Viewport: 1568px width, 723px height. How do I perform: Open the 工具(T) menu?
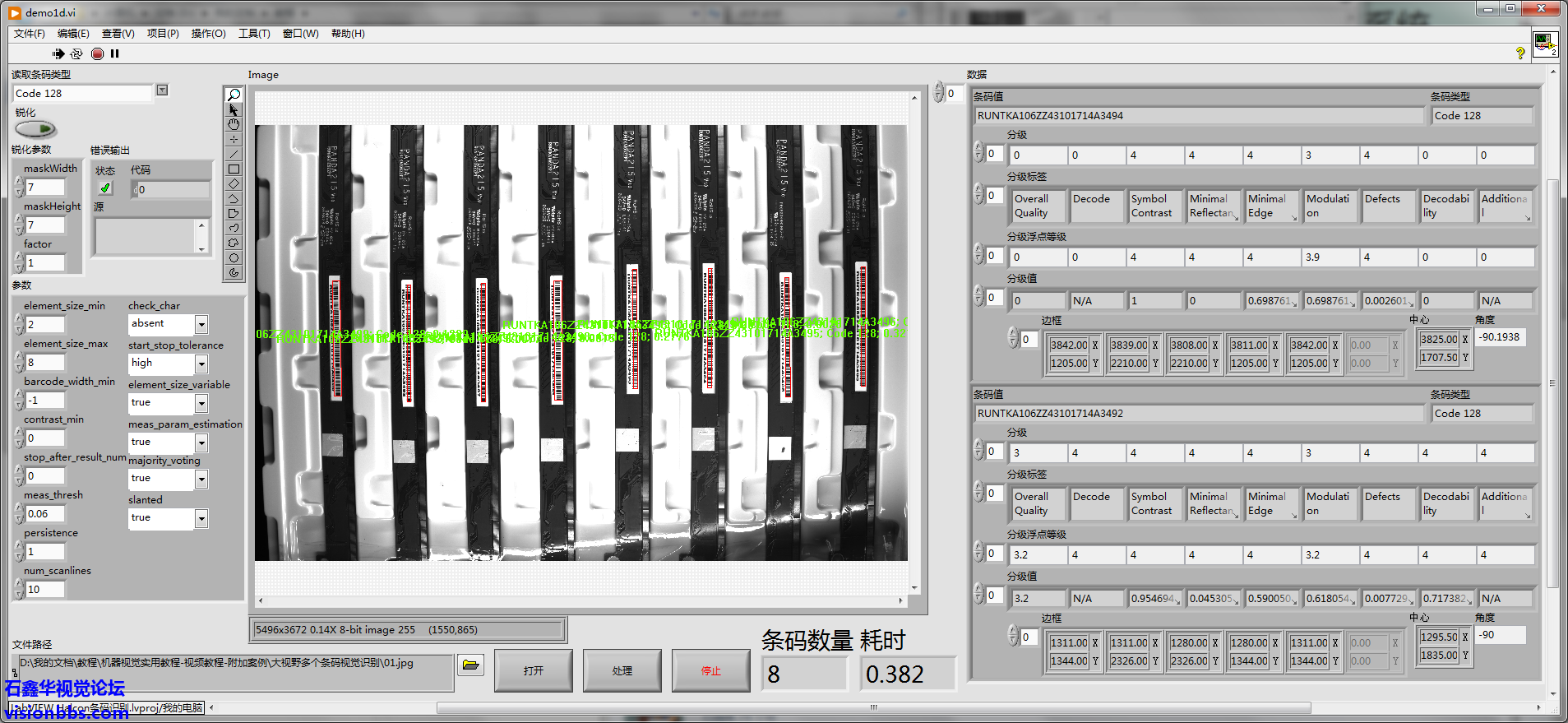(254, 34)
